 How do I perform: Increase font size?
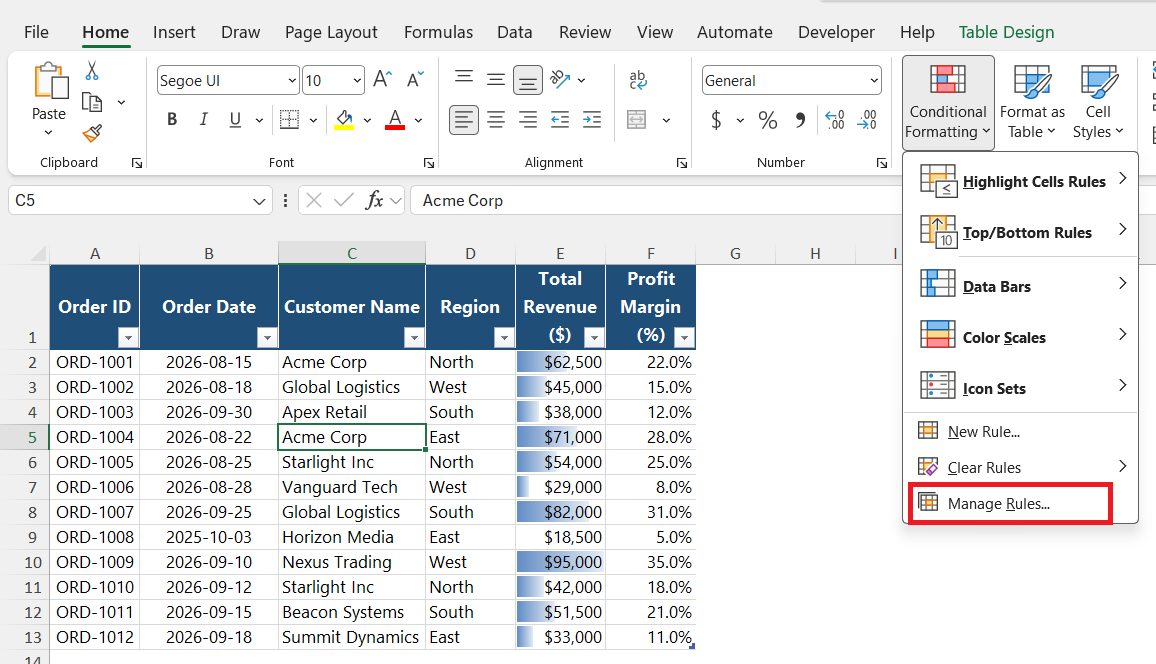click(382, 80)
